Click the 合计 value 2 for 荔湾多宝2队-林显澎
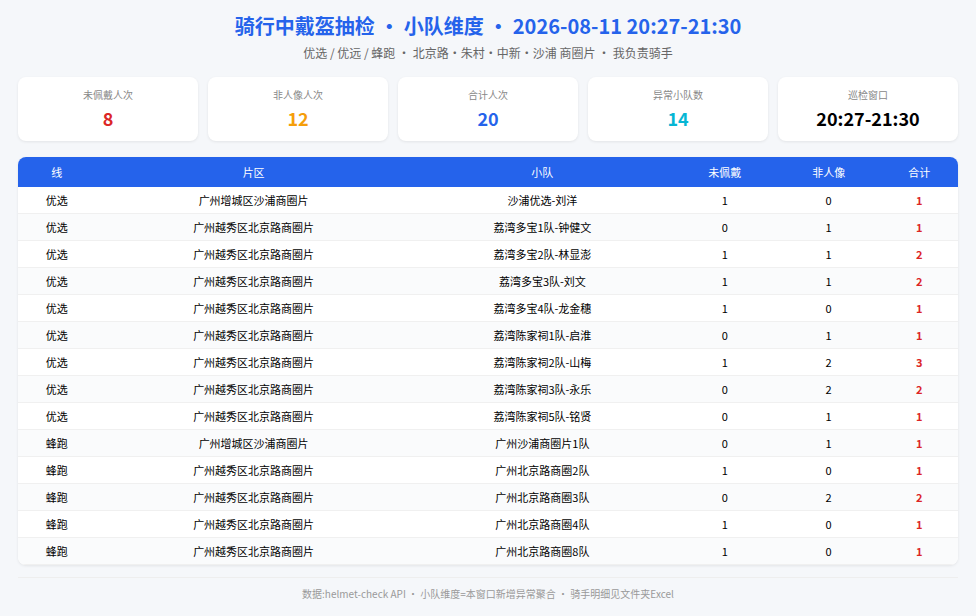The width and height of the screenshot is (976, 616). pos(919,255)
